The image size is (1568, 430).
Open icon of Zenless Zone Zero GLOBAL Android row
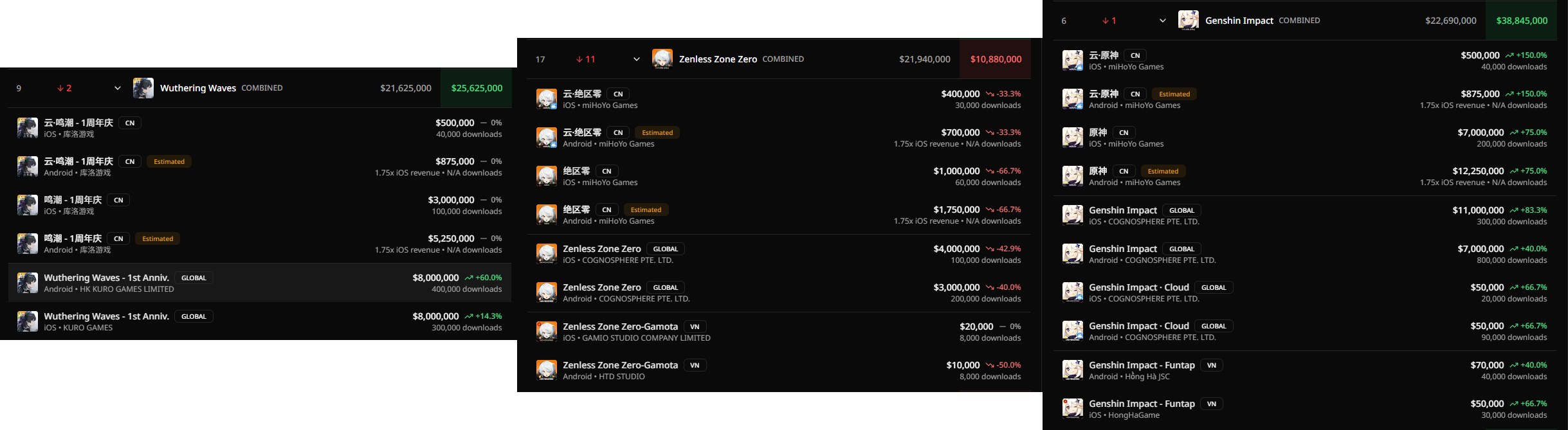pos(547,292)
